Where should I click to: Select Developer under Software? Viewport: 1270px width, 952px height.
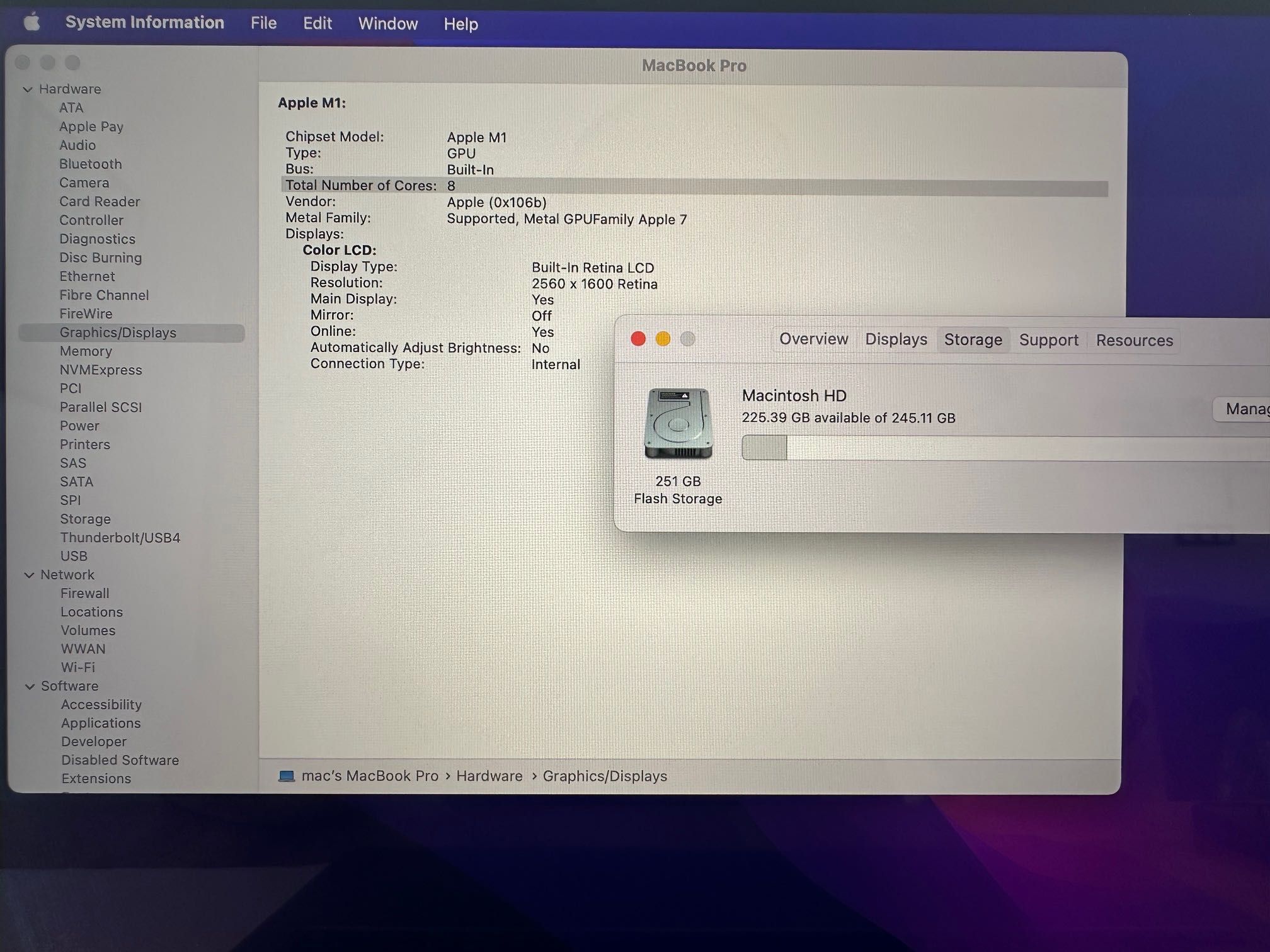[94, 742]
